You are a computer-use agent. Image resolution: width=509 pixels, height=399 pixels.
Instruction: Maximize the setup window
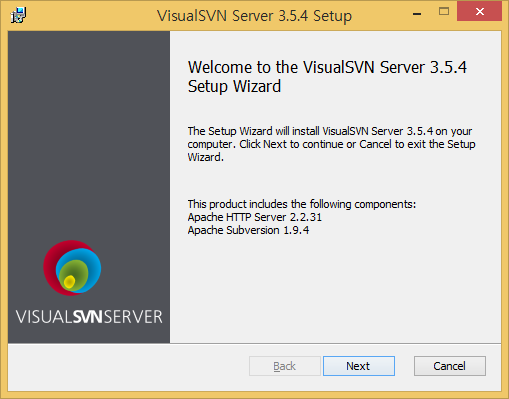(x=444, y=12)
